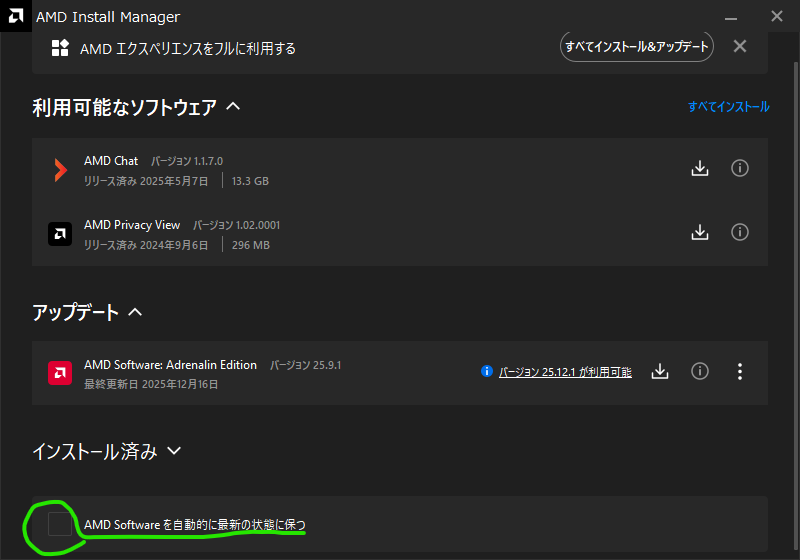Click リリース済み 2024年9月6日 text

(146, 245)
